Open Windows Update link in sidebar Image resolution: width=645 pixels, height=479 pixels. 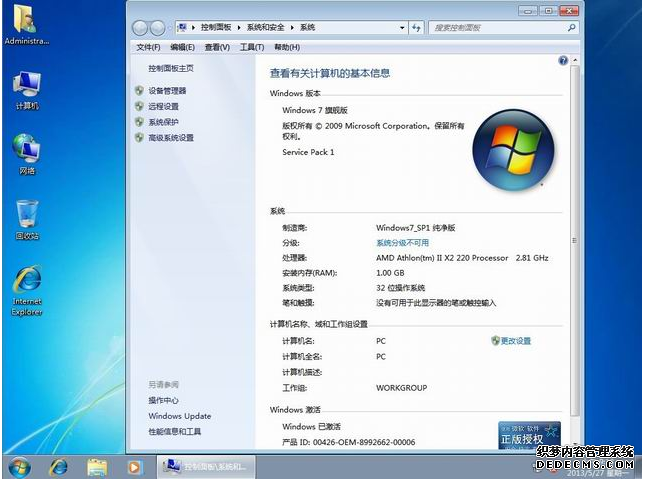pos(180,416)
